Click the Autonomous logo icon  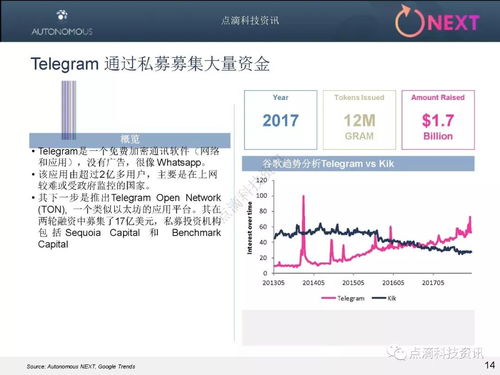tap(62, 15)
